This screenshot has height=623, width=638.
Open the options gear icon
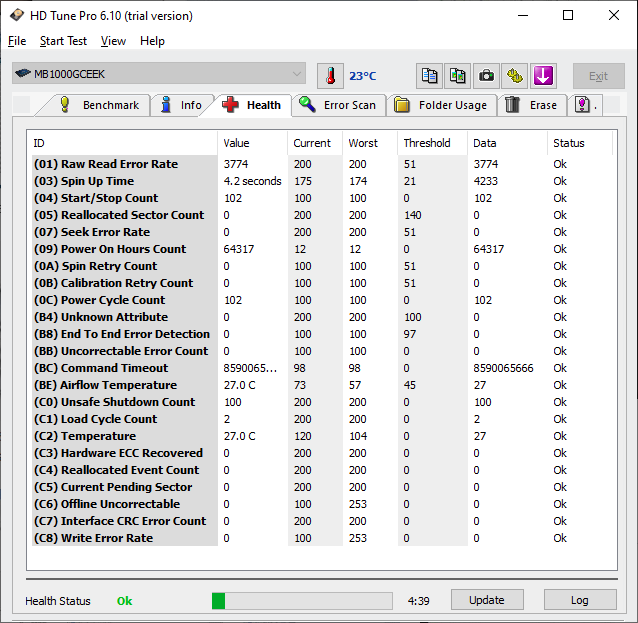point(515,76)
